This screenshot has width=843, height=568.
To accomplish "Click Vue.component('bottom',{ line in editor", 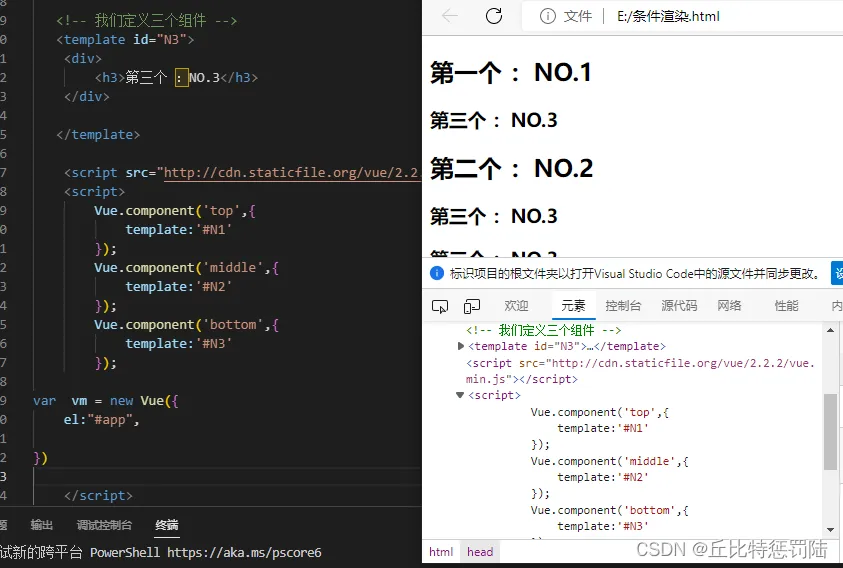I will [x=186, y=325].
